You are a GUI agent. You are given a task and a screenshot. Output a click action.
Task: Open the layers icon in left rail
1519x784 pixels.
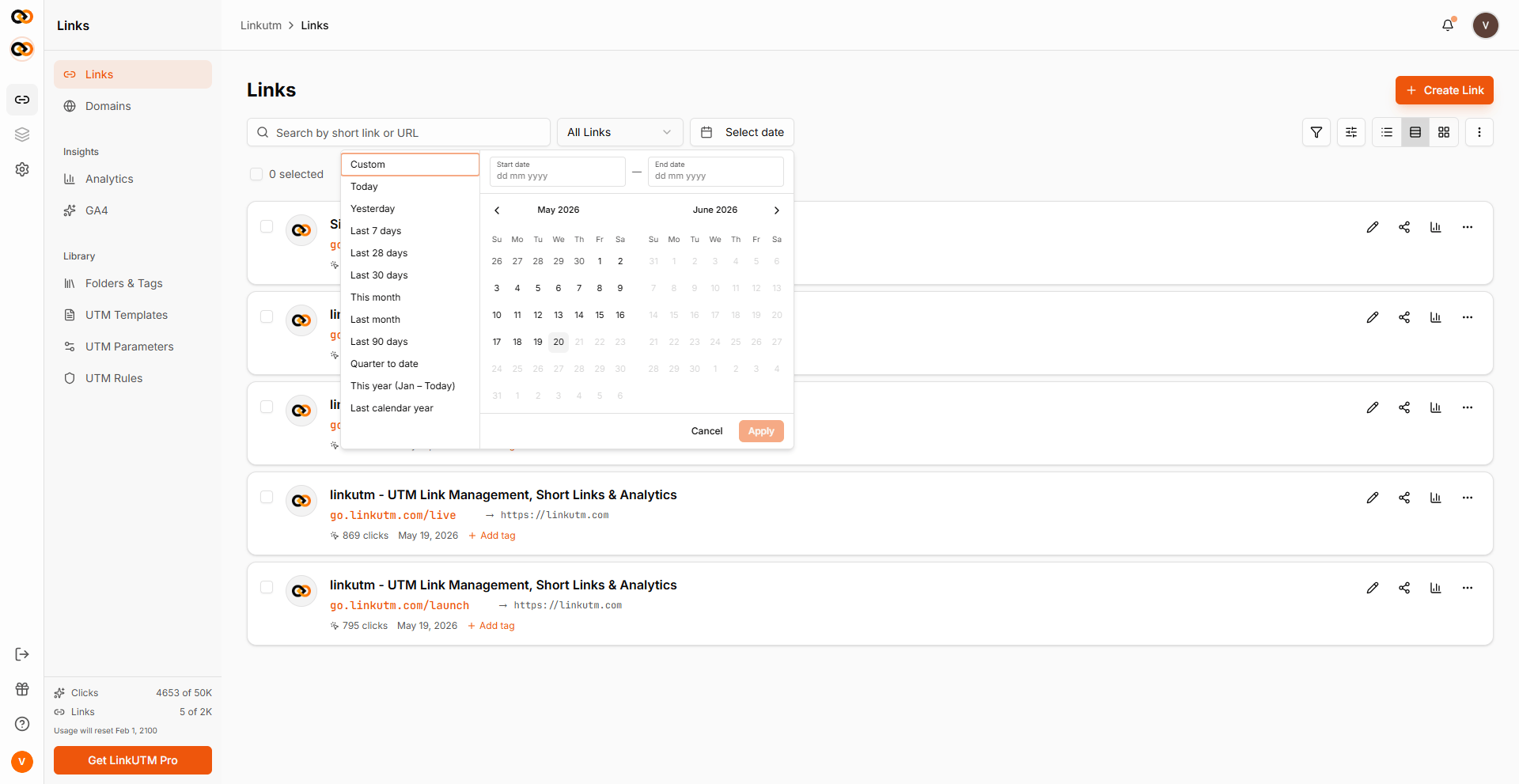(22, 134)
